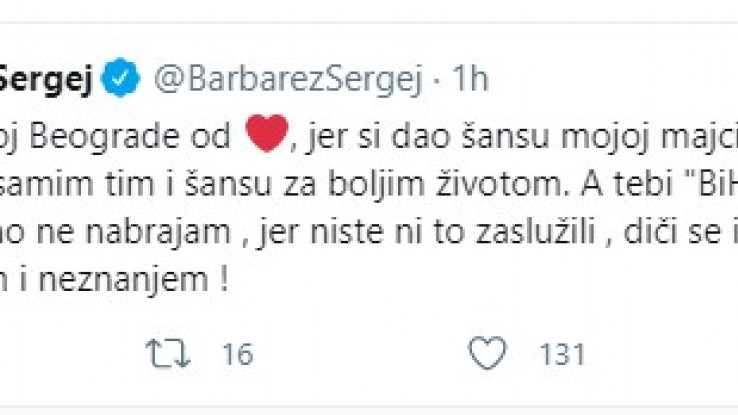Click the blue verified badge
The image size is (738, 415).
122,80
